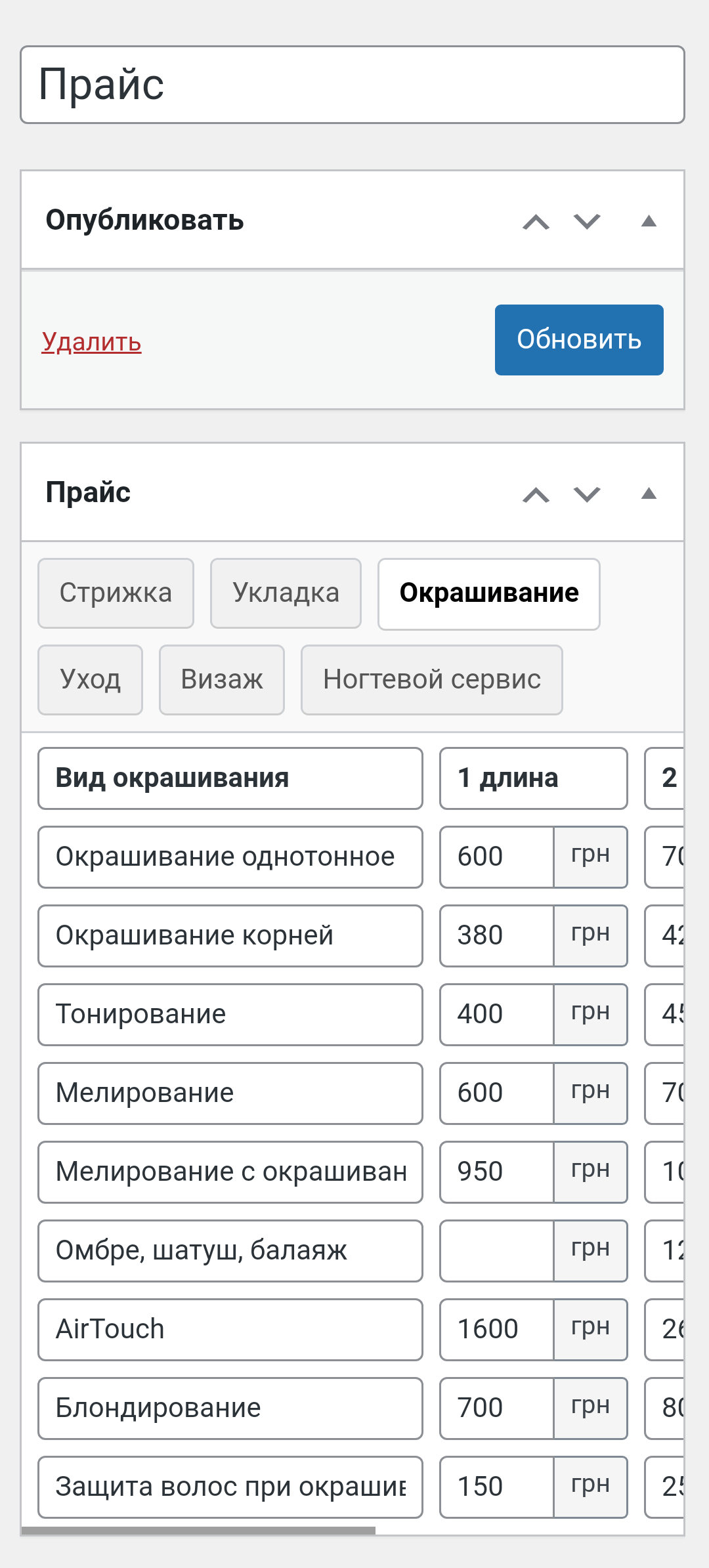
Task: Open the Укладка price category
Action: click(286, 593)
